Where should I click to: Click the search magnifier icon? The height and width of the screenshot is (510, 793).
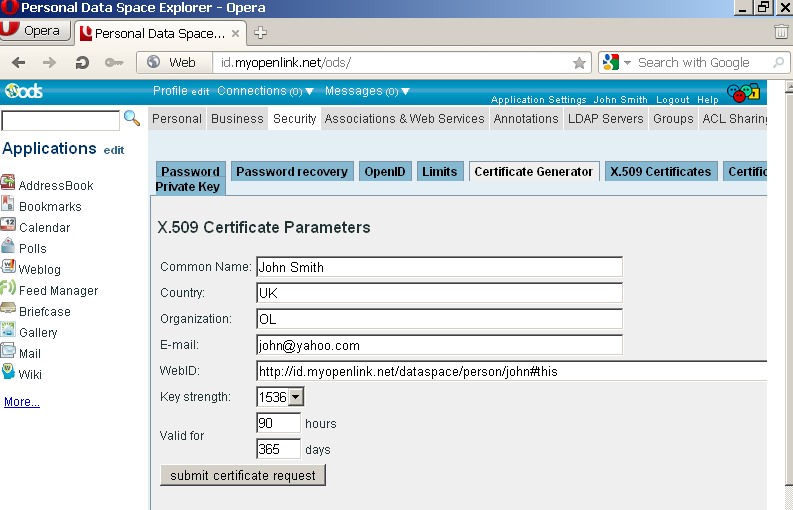(131, 119)
